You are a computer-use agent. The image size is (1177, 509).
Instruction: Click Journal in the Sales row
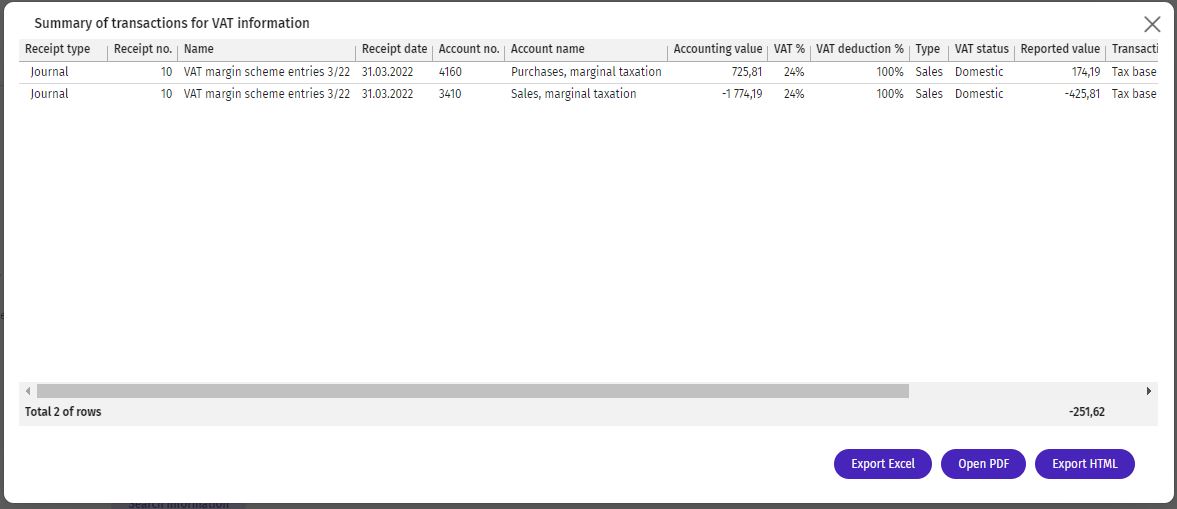pyautogui.click(x=50, y=94)
